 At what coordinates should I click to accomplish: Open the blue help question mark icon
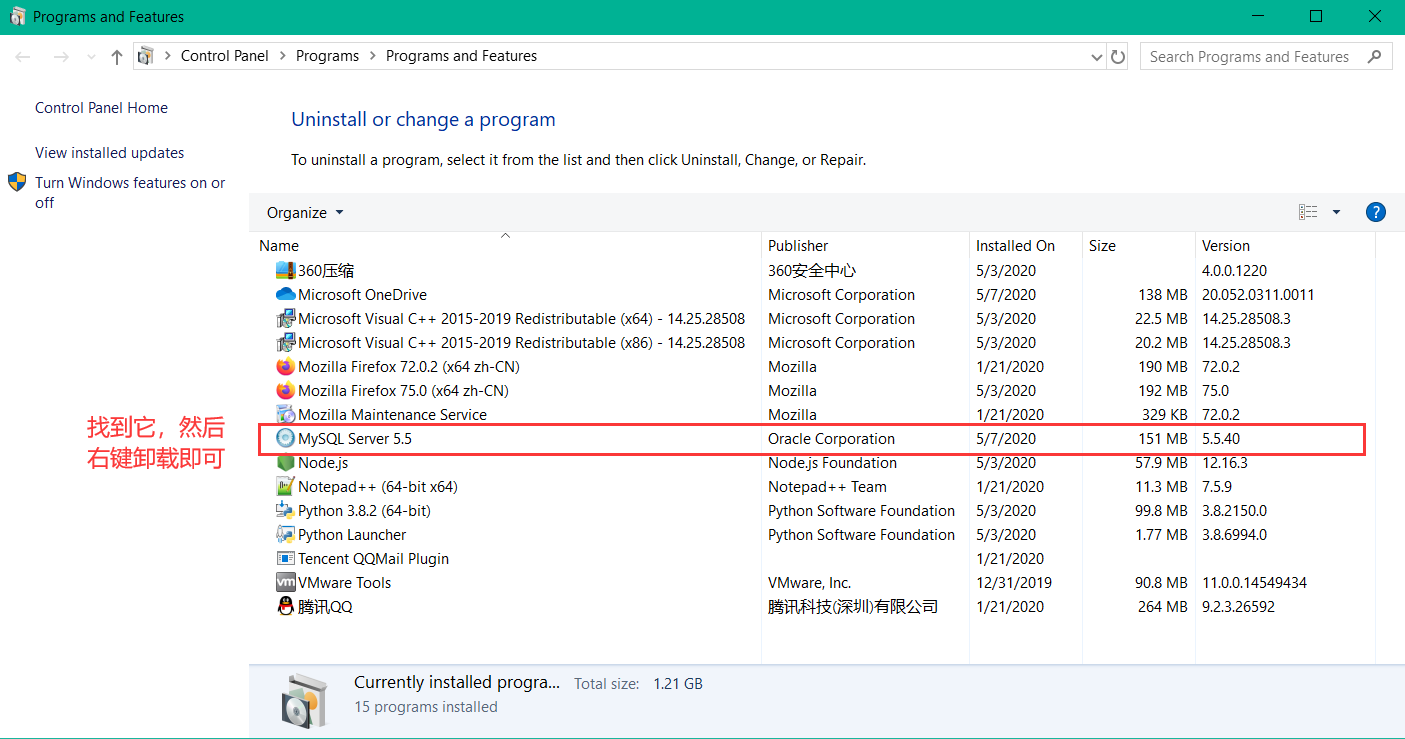pyautogui.click(x=1375, y=212)
